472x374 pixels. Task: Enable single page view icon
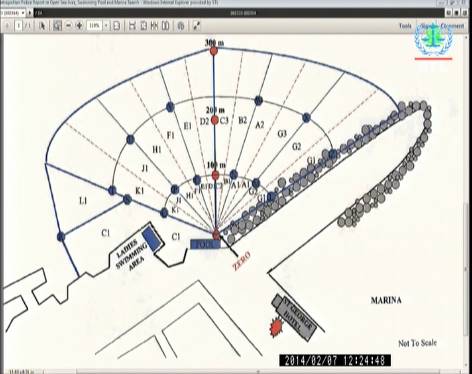pyautogui.click(x=144, y=26)
